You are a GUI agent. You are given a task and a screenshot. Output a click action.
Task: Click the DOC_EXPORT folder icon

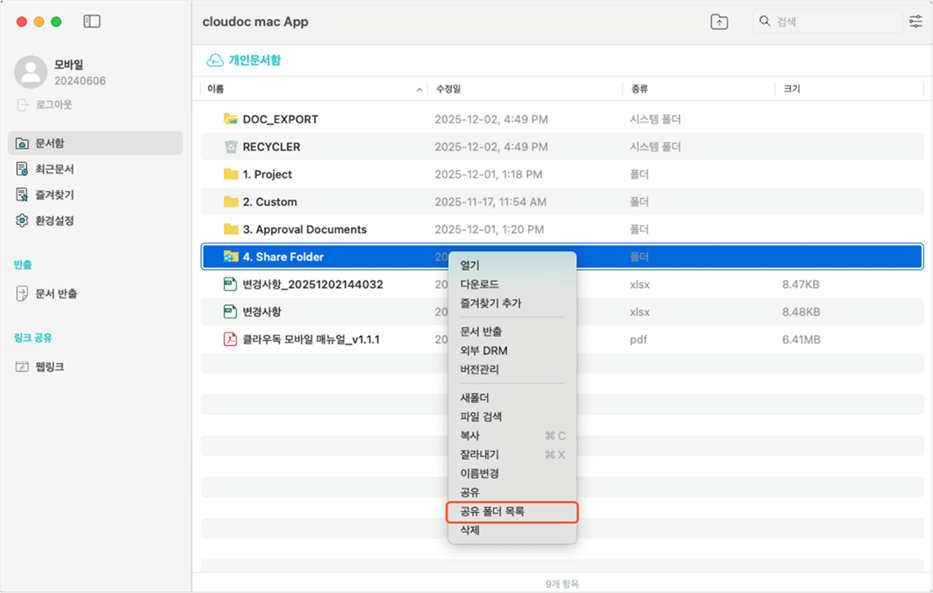(231, 119)
